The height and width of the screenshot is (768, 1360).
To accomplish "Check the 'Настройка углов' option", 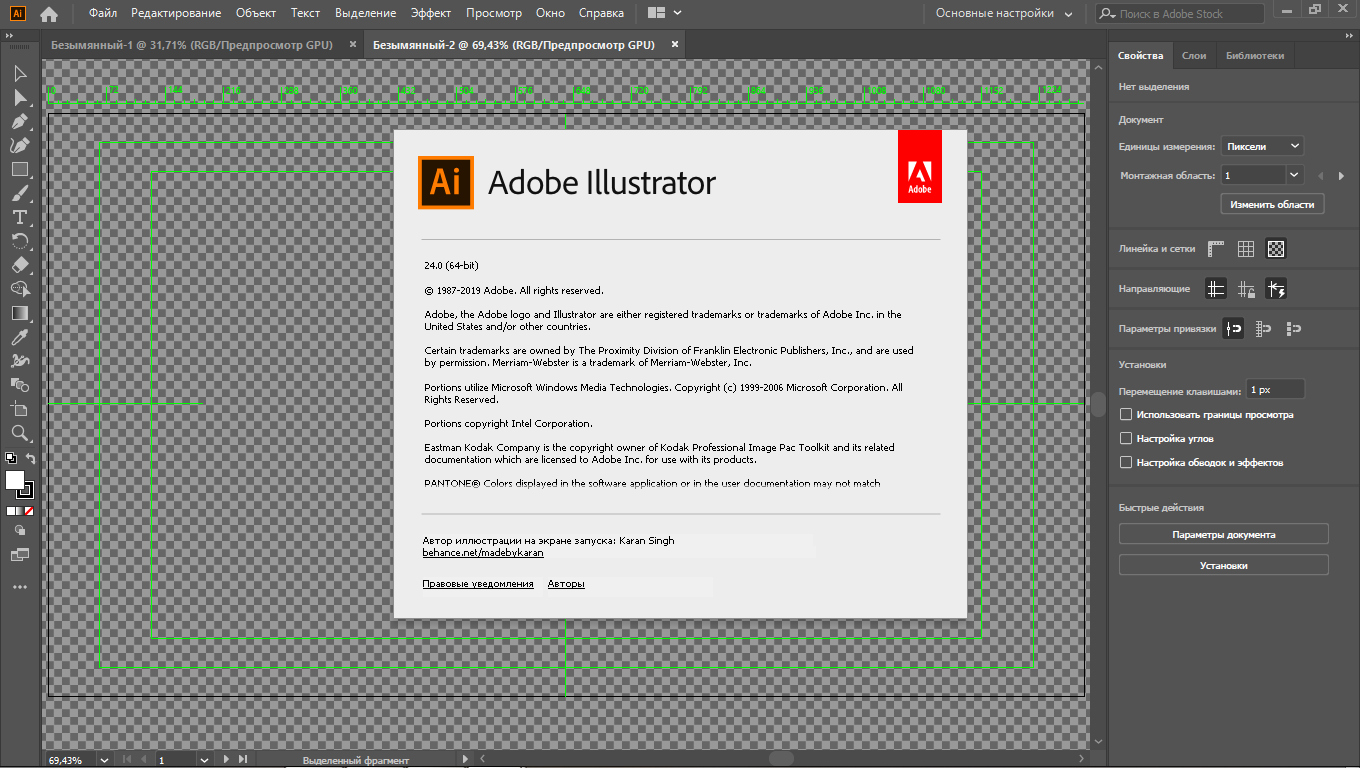I will (1126, 438).
